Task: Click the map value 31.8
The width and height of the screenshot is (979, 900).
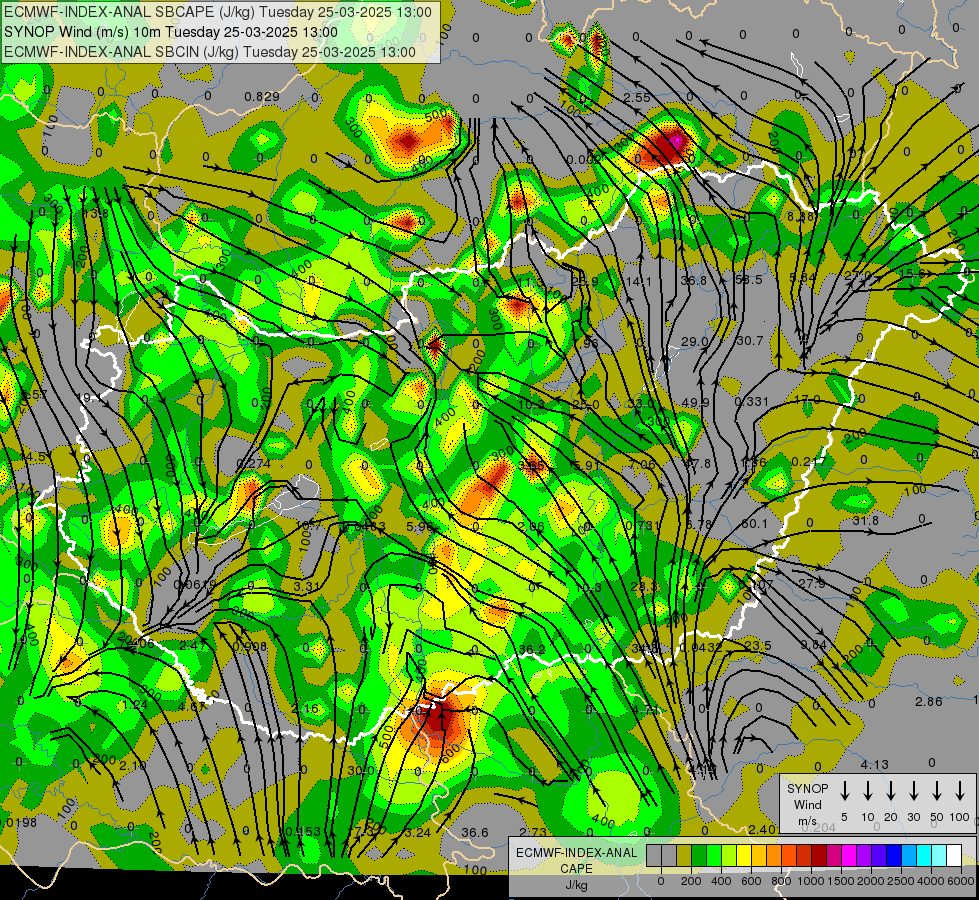Action: 865,520
